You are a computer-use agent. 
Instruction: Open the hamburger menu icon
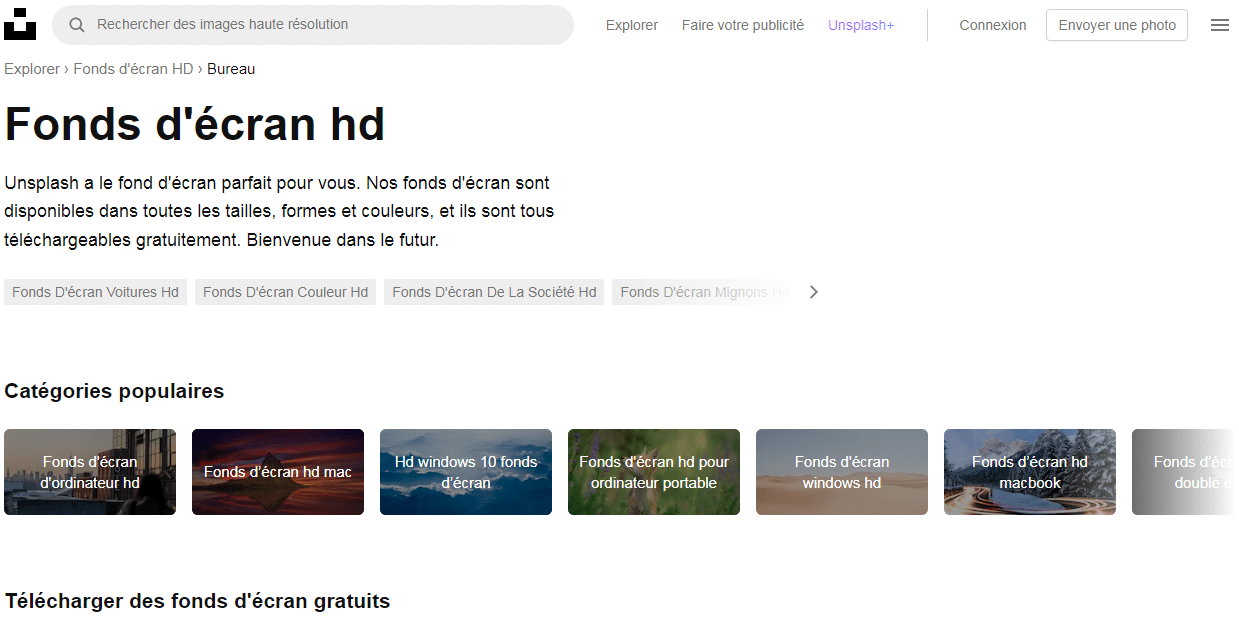click(1219, 25)
